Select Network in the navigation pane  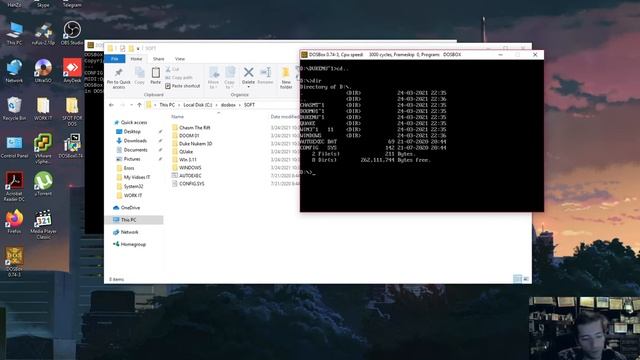pos(129,232)
